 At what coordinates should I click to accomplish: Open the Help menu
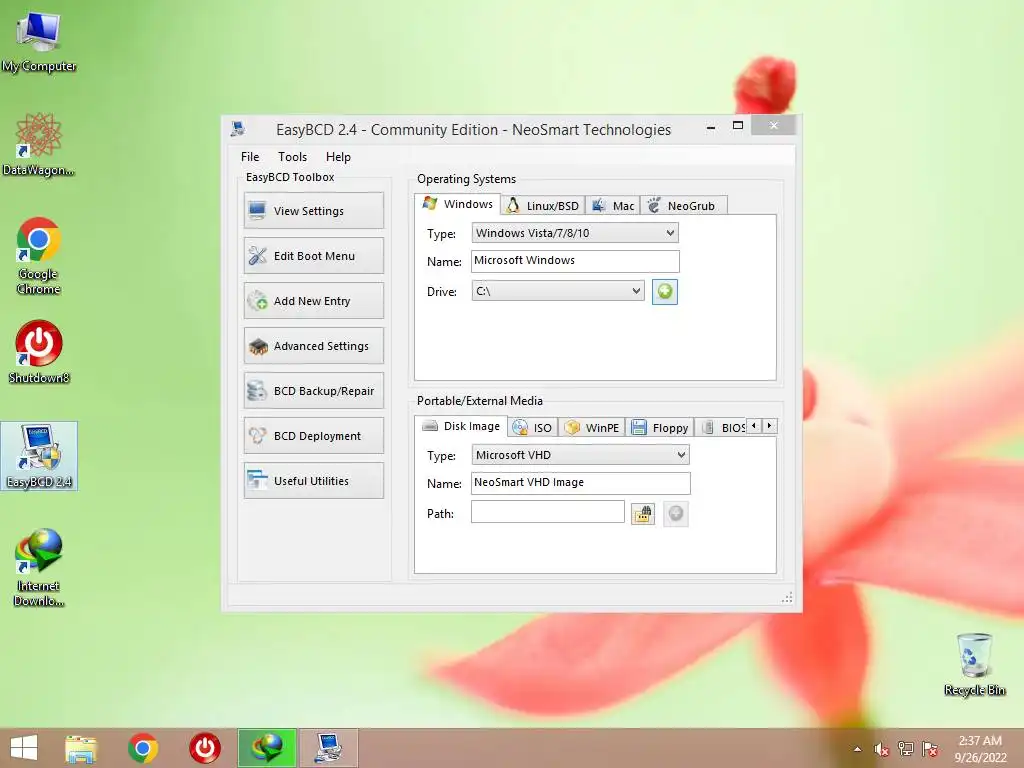338,157
